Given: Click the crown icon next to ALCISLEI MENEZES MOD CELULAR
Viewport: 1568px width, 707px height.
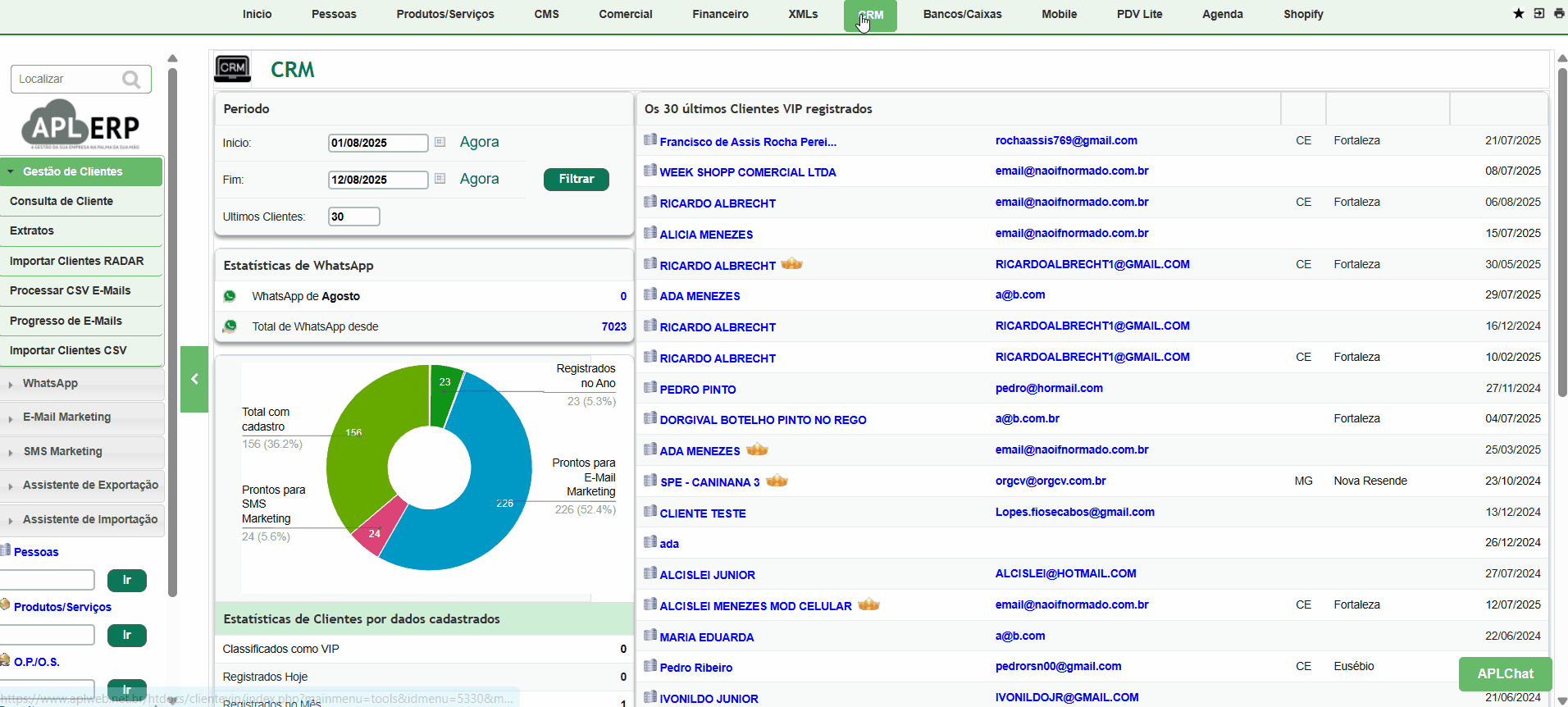Looking at the screenshot, I should [x=869, y=604].
